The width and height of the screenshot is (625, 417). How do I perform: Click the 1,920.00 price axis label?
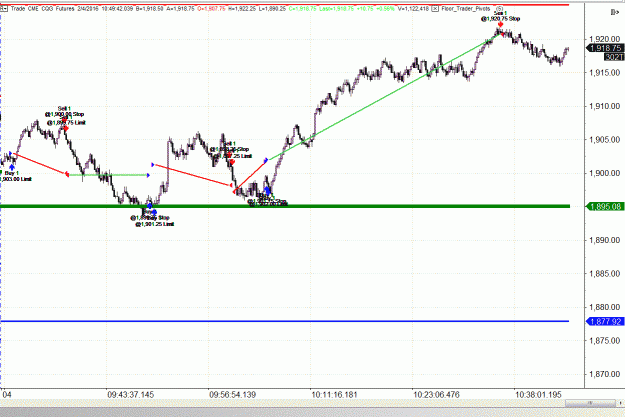[x=605, y=39]
